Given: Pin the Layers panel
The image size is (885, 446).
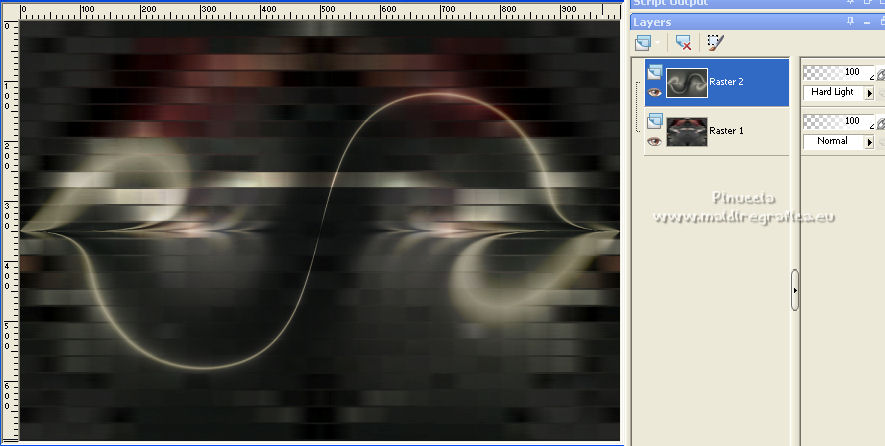Looking at the screenshot, I should 851,22.
